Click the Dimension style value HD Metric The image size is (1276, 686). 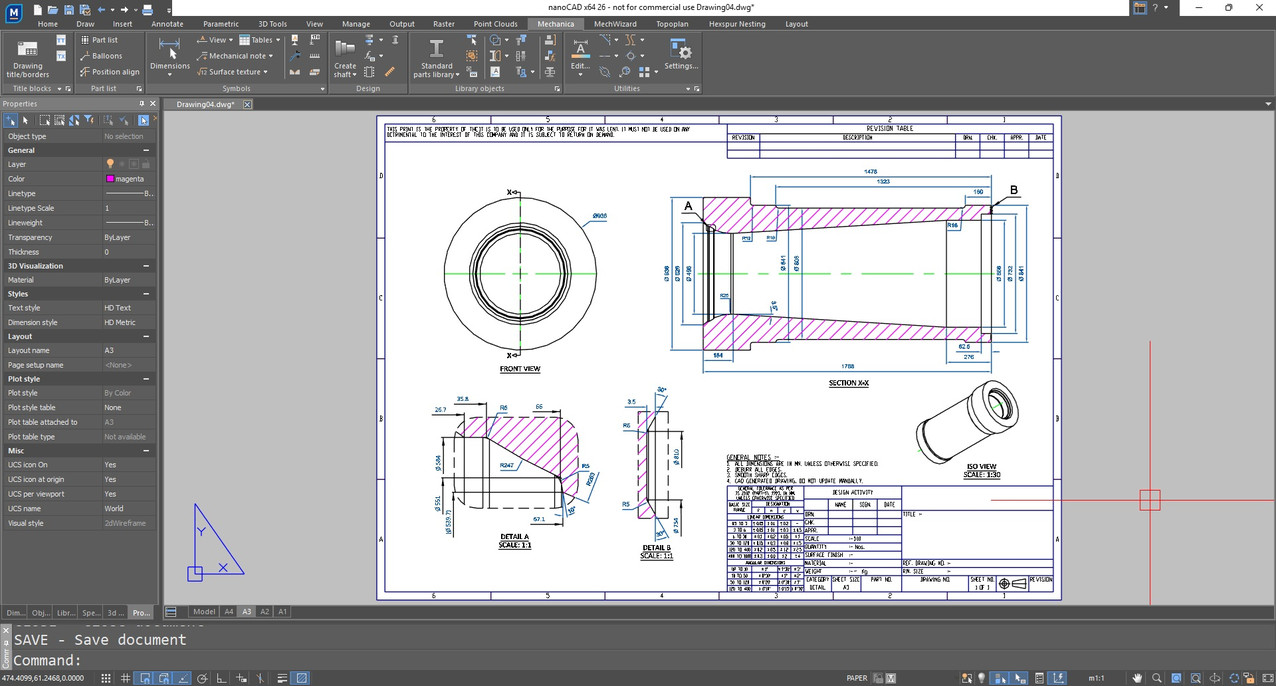[x=128, y=322]
